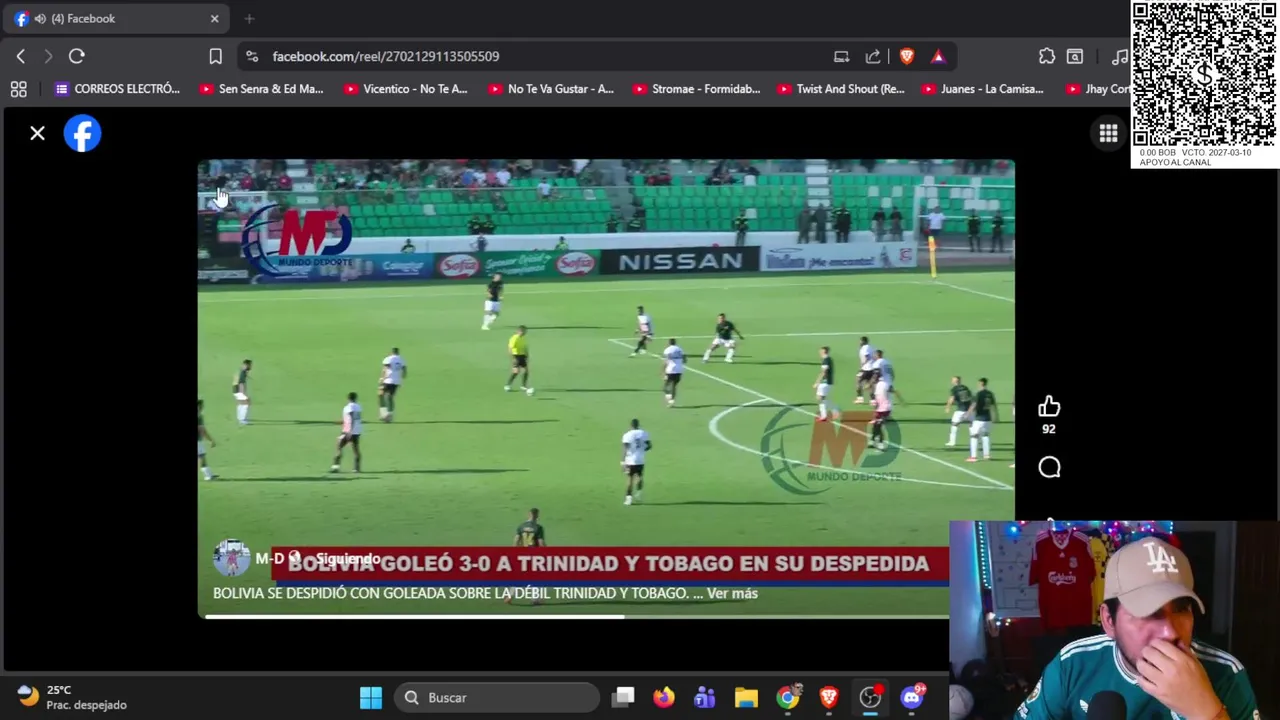Viewport: 1280px width, 720px height.
Task: Click the Facebook logo icon
Action: tap(82, 133)
